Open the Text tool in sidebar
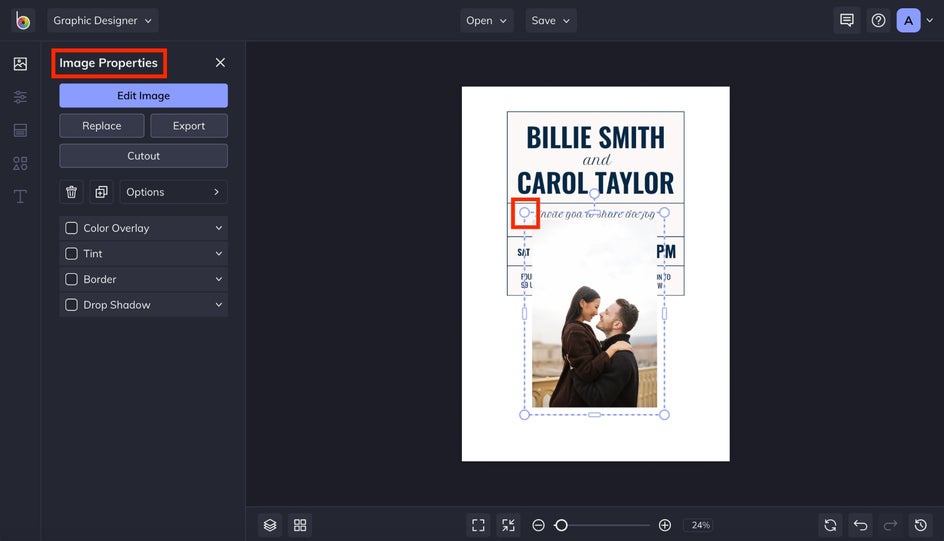Image resolution: width=944 pixels, height=541 pixels. pos(20,196)
